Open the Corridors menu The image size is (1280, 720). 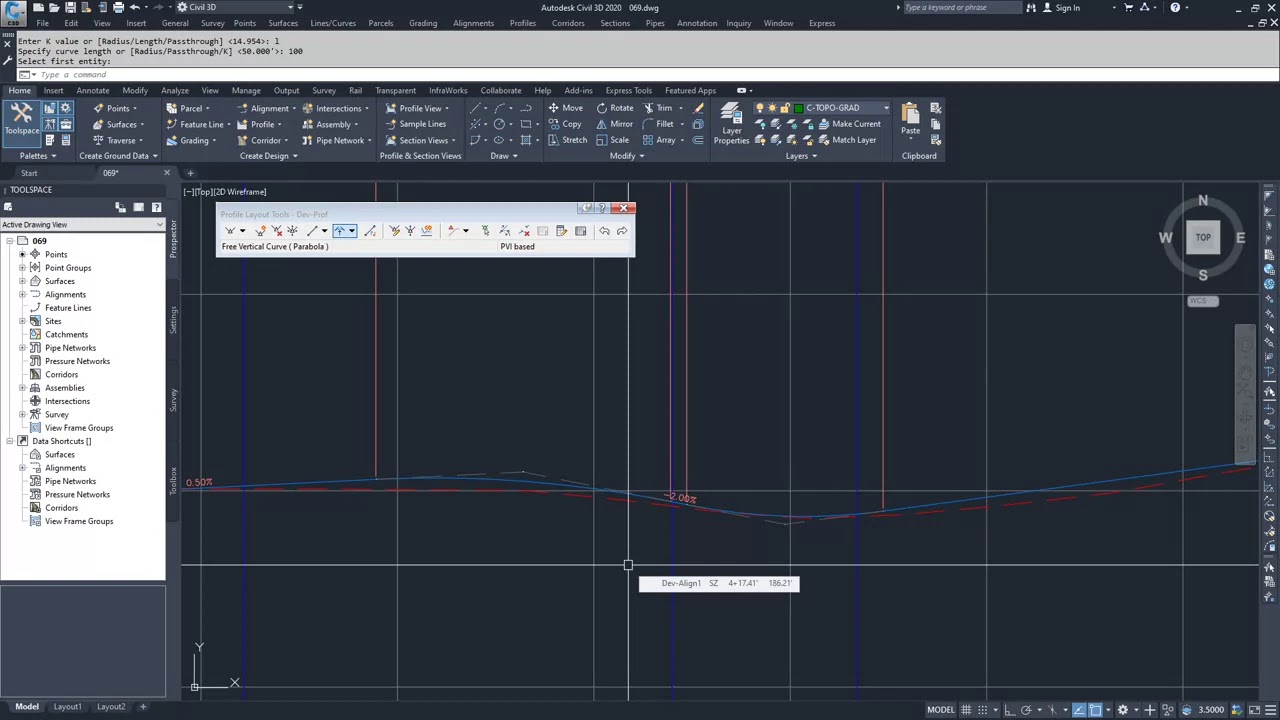click(x=568, y=23)
